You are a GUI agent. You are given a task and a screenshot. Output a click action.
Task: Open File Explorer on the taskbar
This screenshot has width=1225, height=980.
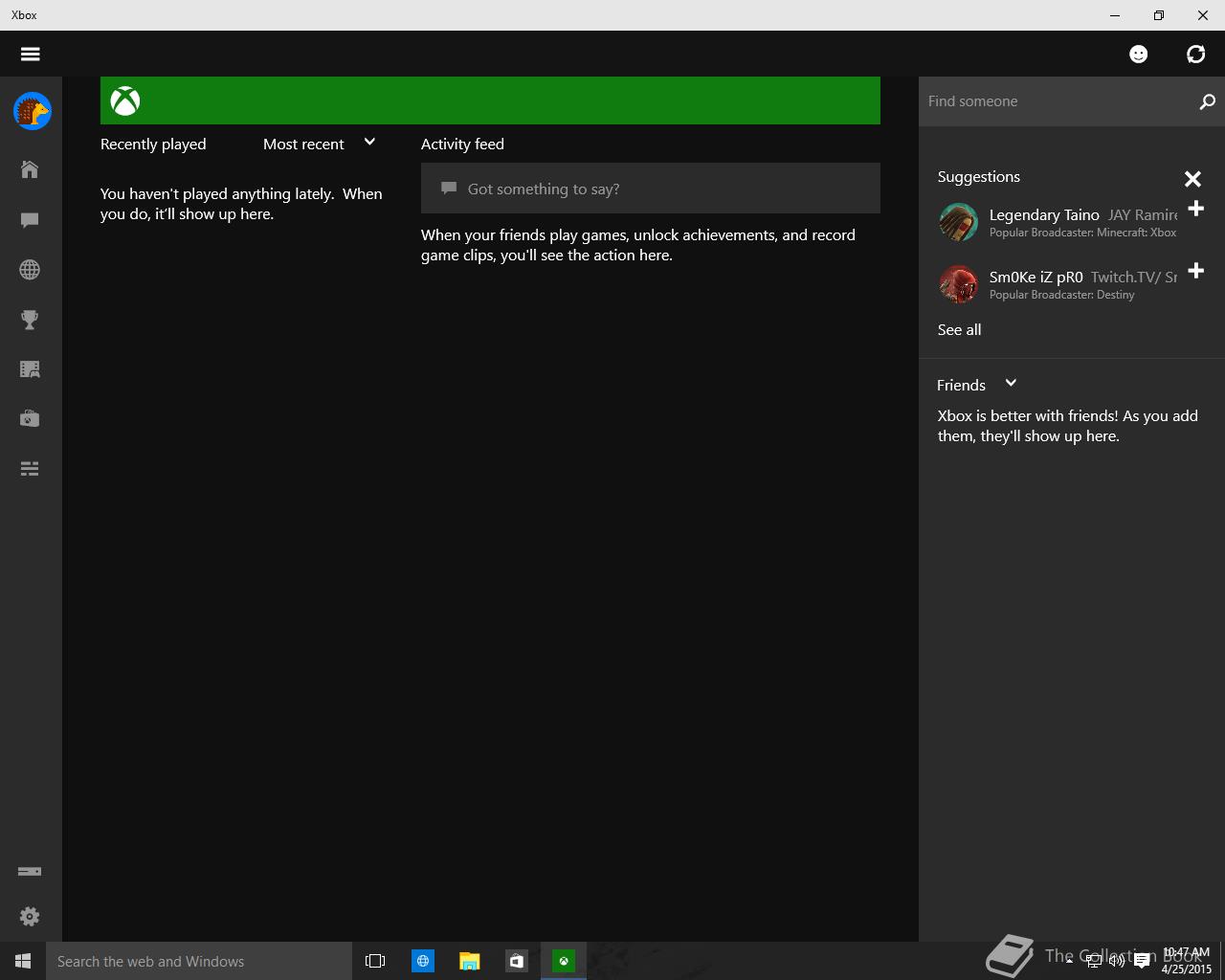click(469, 961)
